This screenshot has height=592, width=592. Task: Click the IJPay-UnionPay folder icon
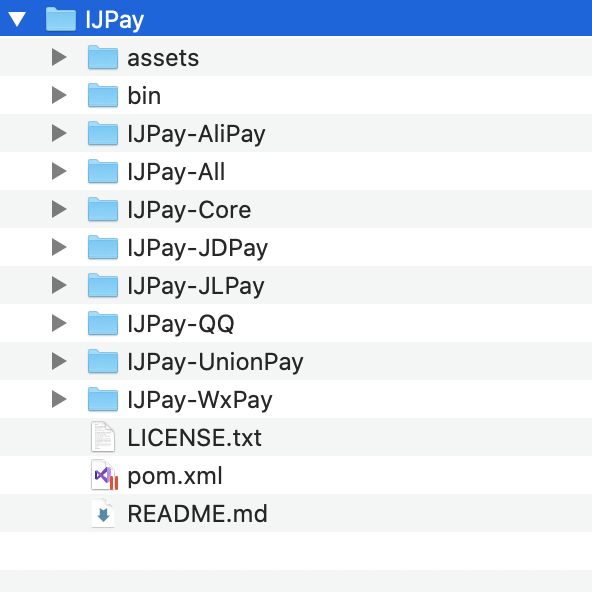[x=103, y=361]
